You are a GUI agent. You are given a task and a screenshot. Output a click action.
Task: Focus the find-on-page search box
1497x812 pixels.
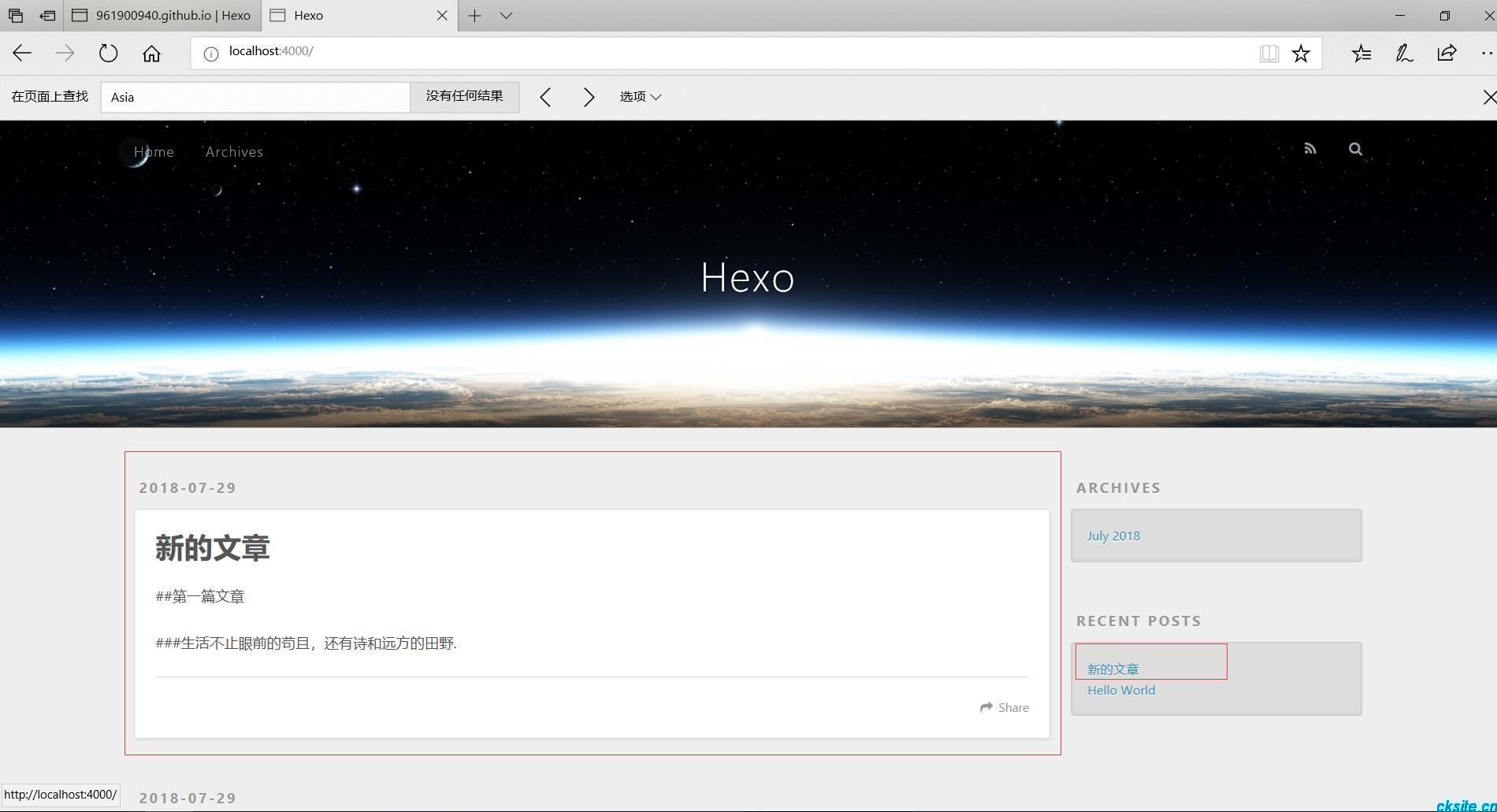255,97
